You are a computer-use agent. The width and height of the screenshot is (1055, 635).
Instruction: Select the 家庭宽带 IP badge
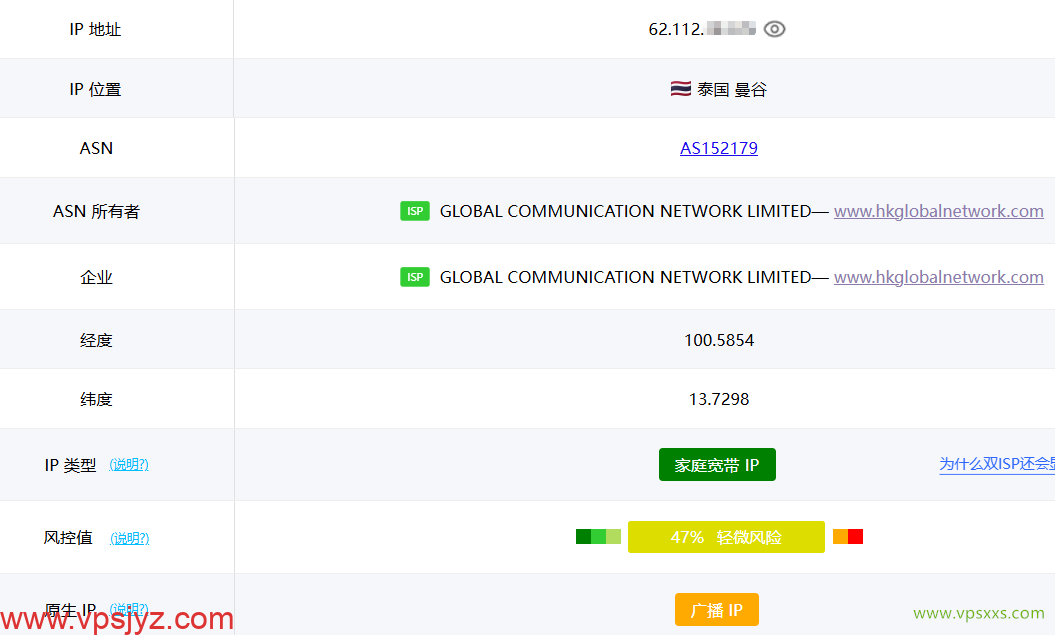coord(717,464)
